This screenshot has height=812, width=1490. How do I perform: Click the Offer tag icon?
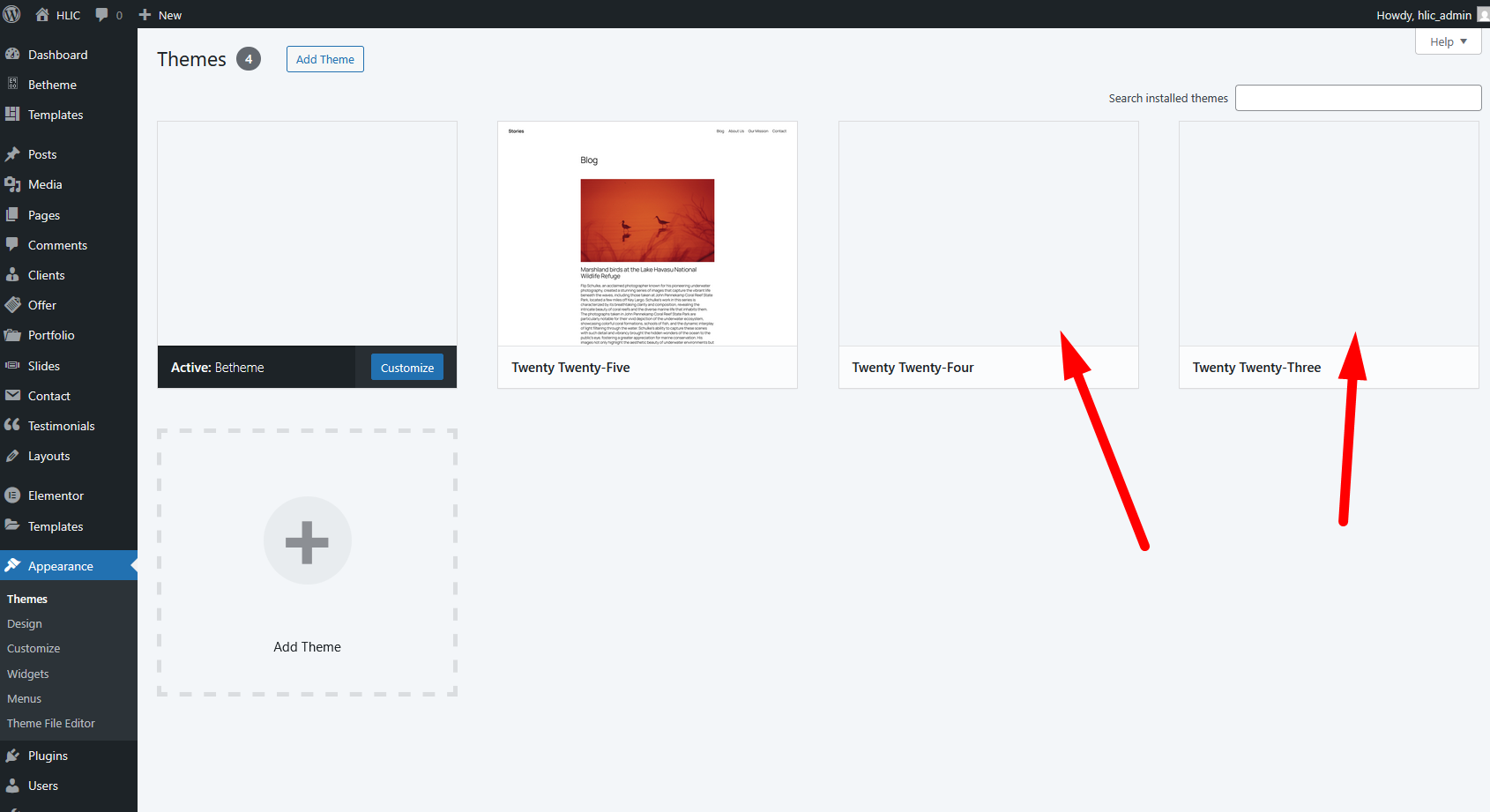(12, 305)
